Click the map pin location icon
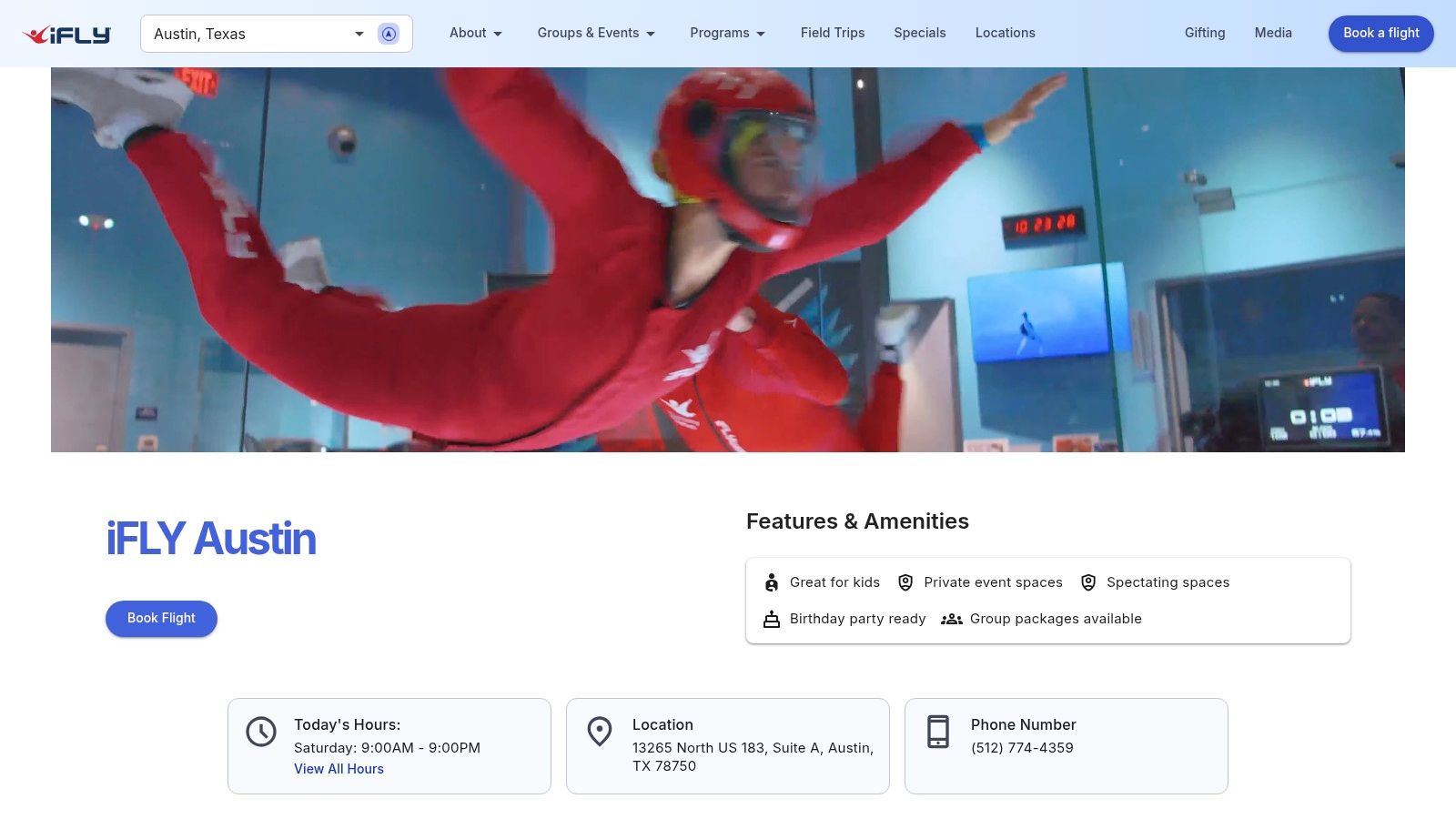 coord(600,732)
